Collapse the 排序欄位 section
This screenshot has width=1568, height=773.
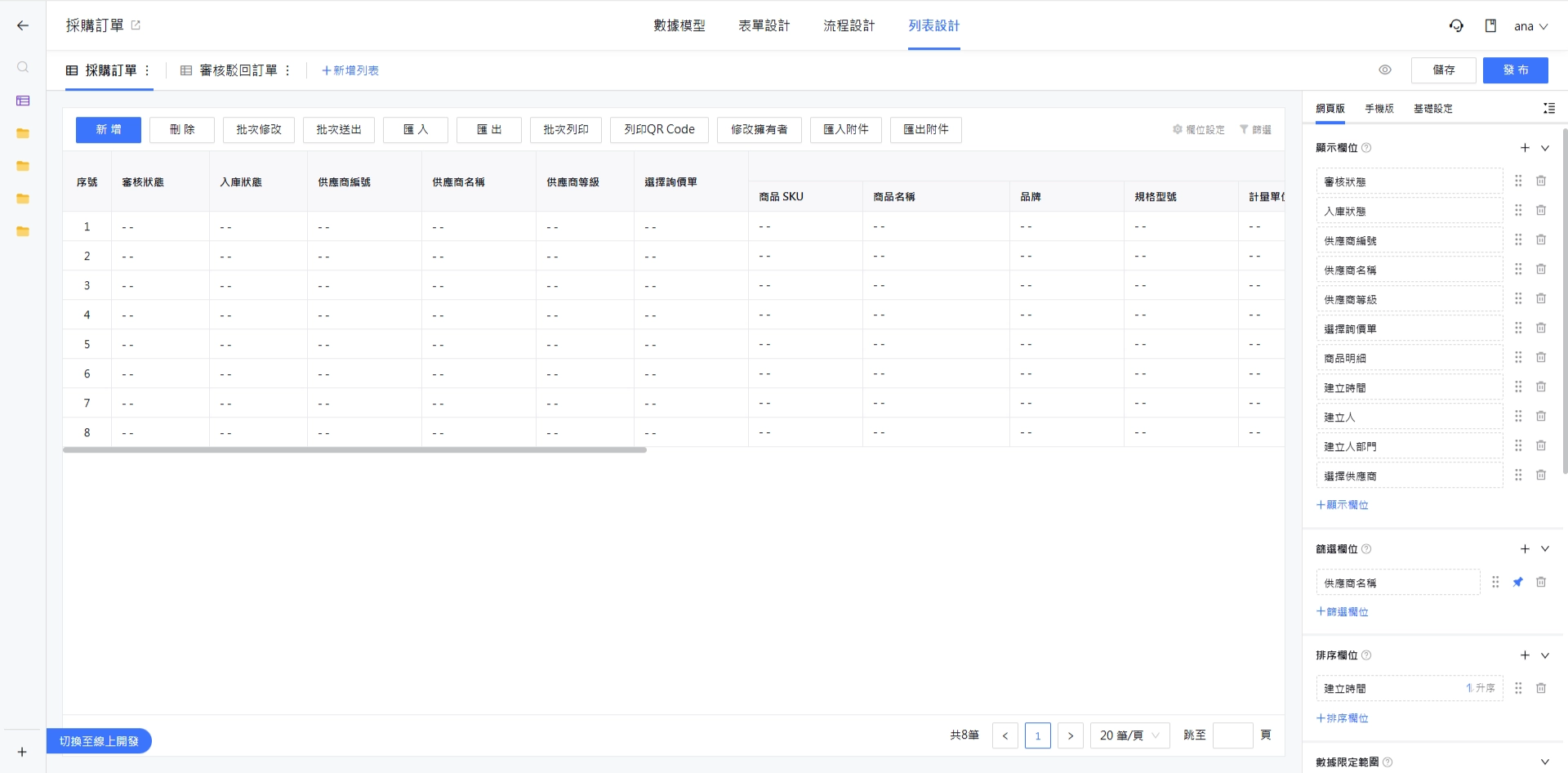click(x=1545, y=655)
